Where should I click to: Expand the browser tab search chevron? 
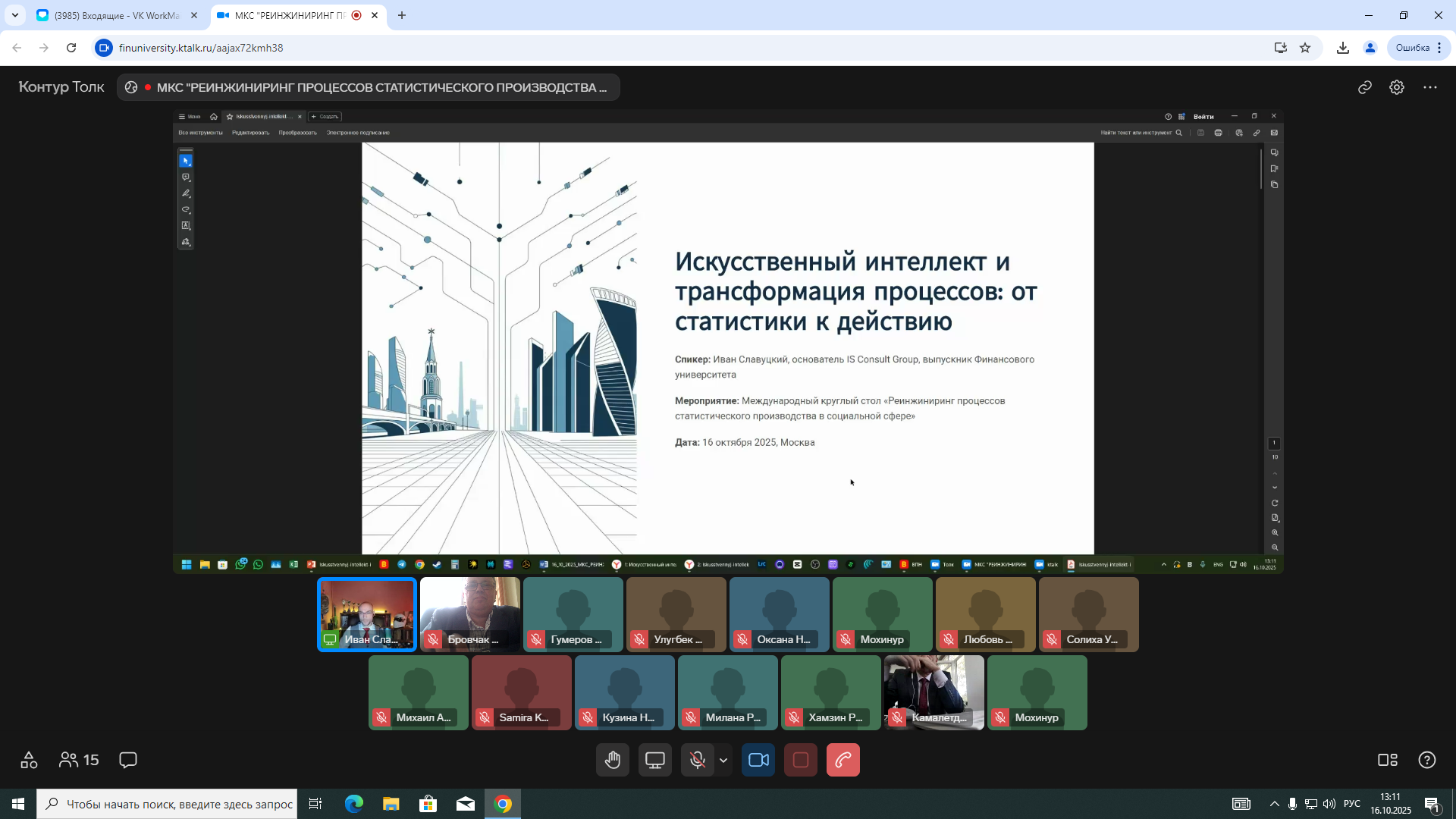14,15
